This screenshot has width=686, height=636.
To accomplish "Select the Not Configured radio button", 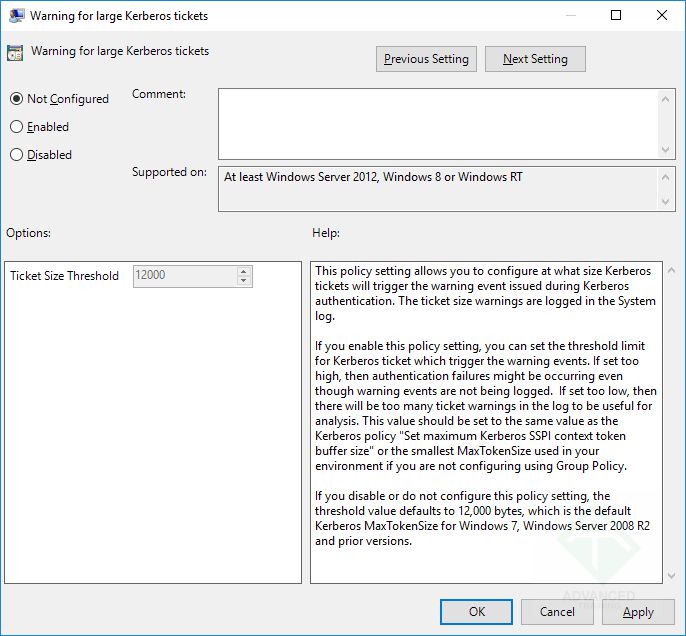I will coord(16,99).
